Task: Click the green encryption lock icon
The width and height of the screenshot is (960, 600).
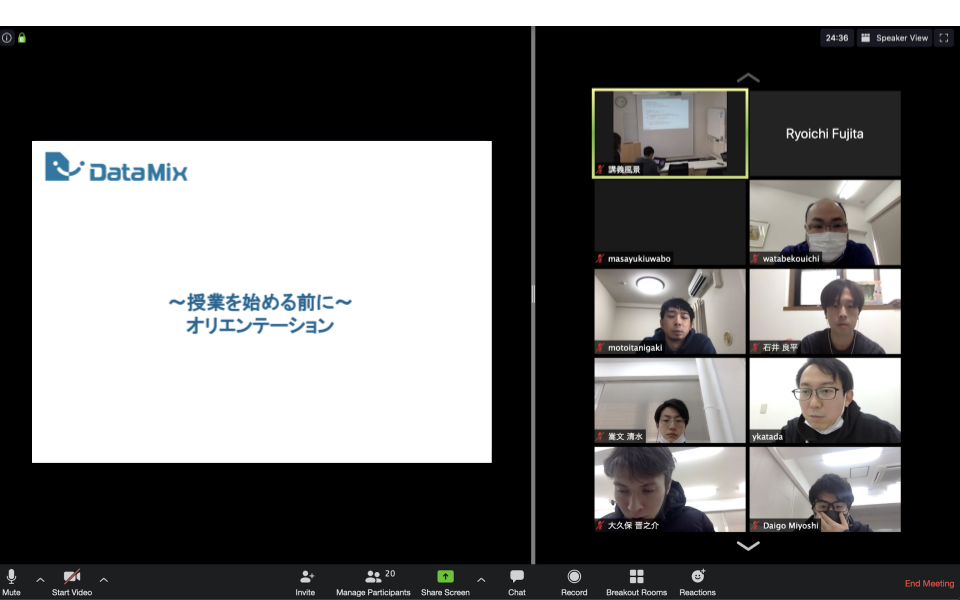Action: 22,38
